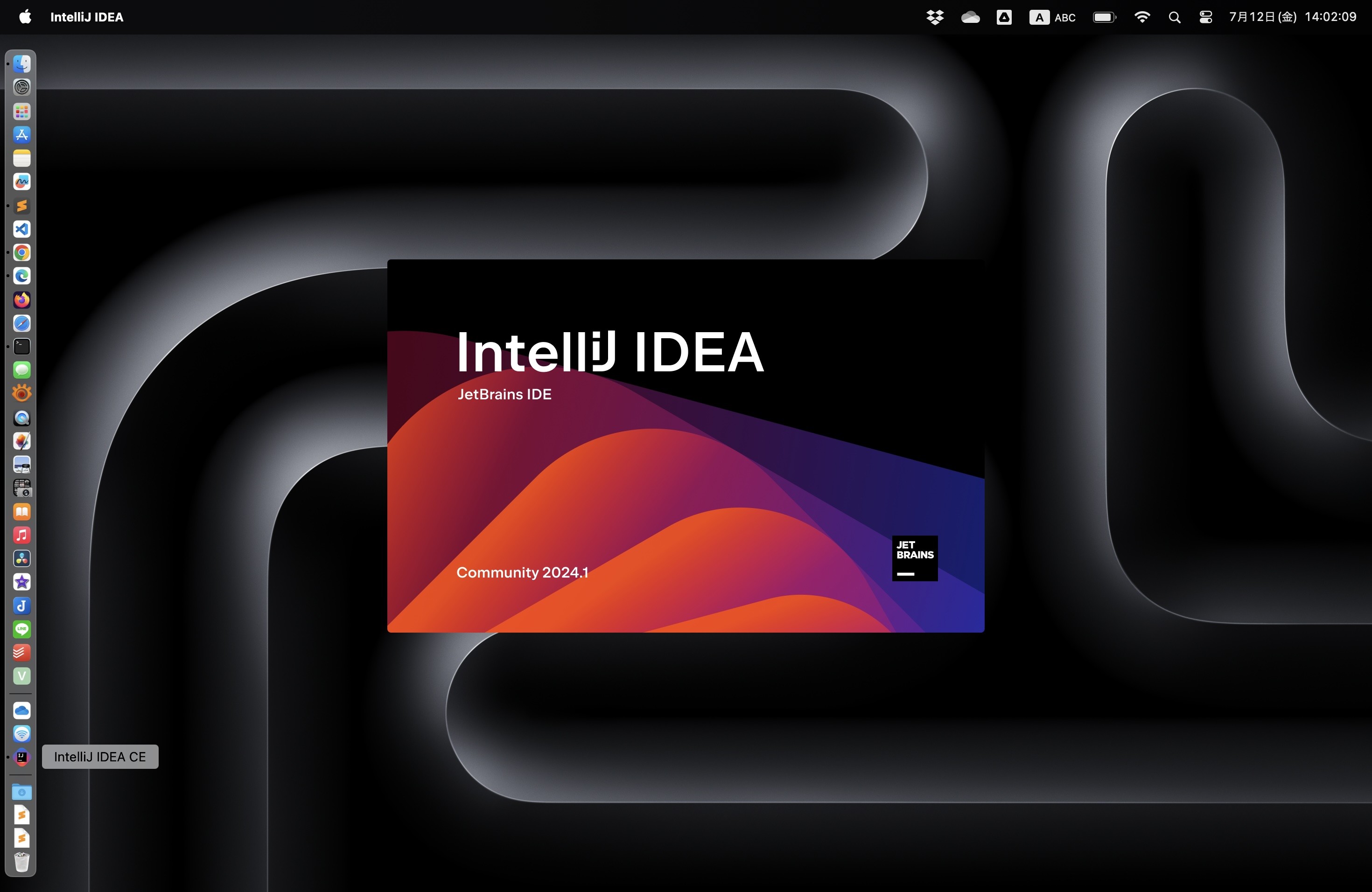The height and width of the screenshot is (892, 1372).
Task: Launch Pixelmator Pro from the Dock
Action: (x=22, y=441)
